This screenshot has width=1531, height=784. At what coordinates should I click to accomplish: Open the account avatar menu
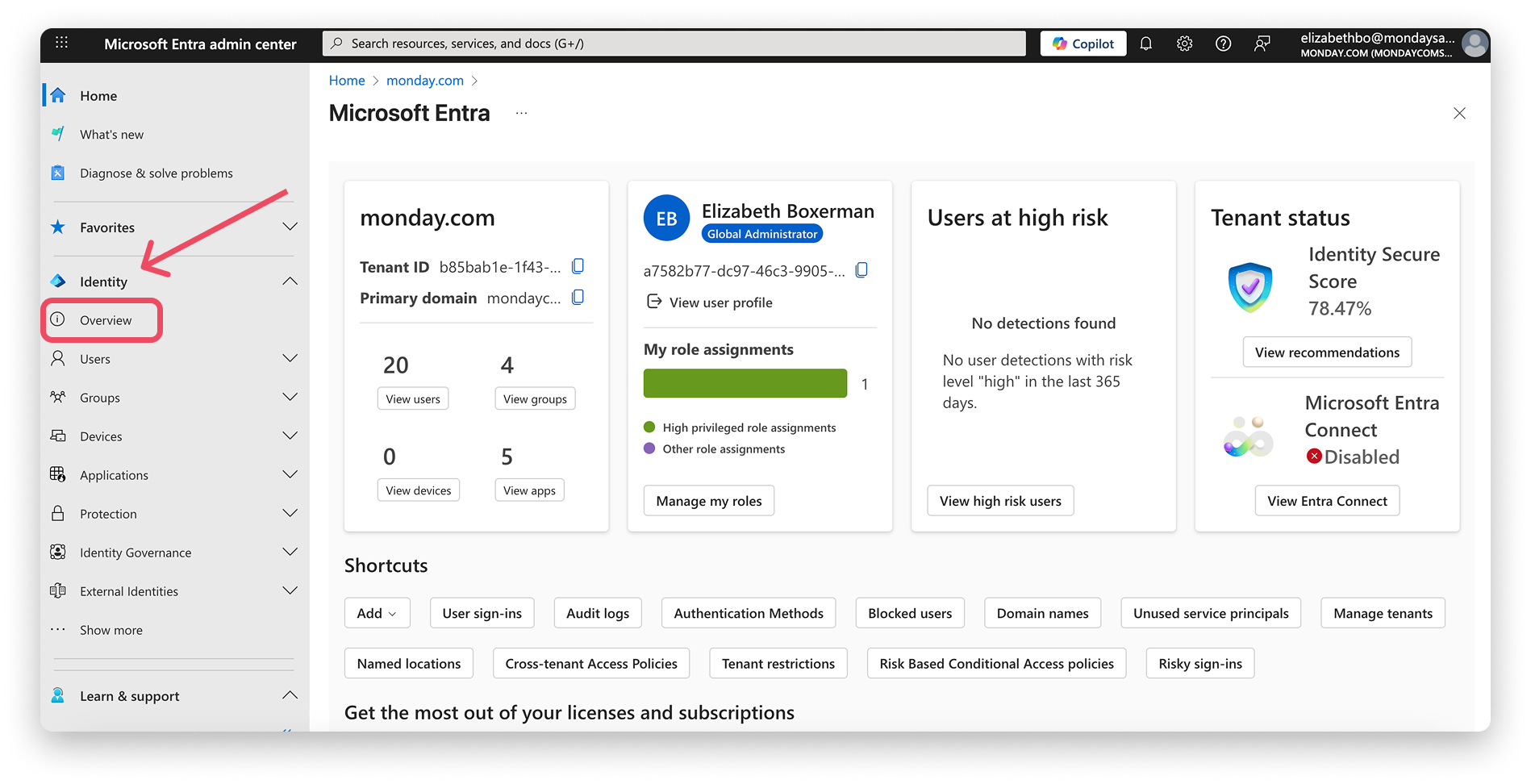pyautogui.click(x=1475, y=44)
